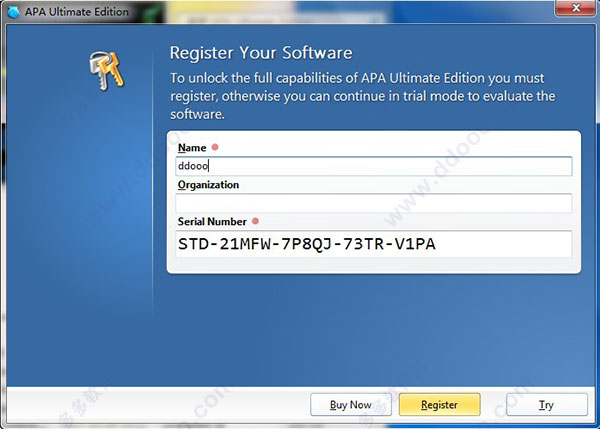Continue in trial mode with Try
The image size is (600, 429).
(546, 405)
